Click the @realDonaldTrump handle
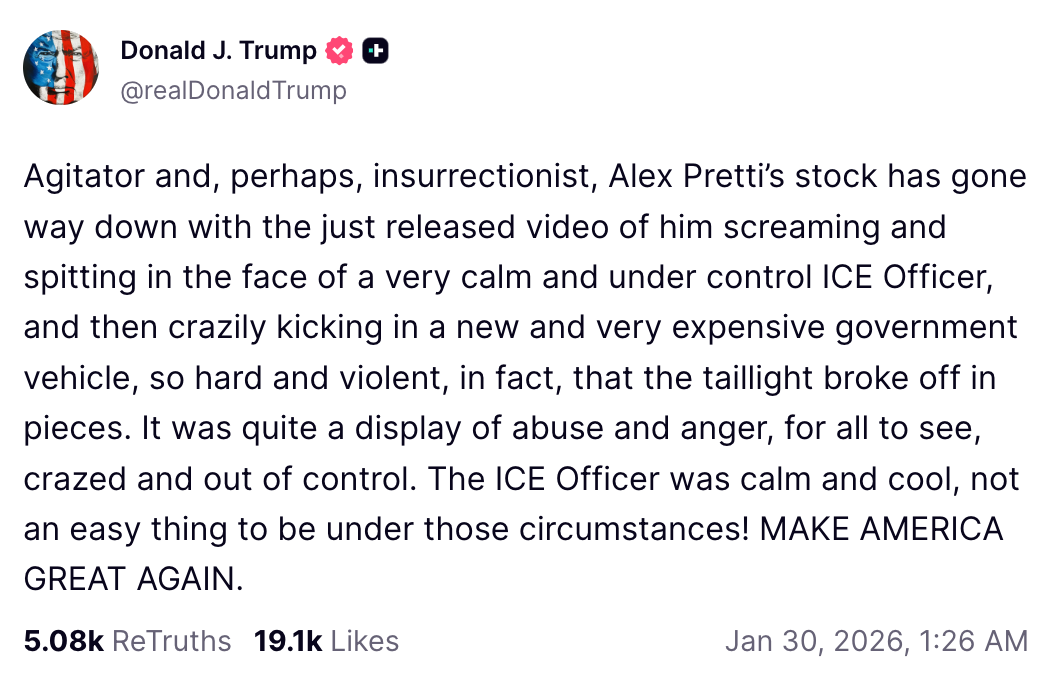1056x680 pixels. [x=233, y=91]
